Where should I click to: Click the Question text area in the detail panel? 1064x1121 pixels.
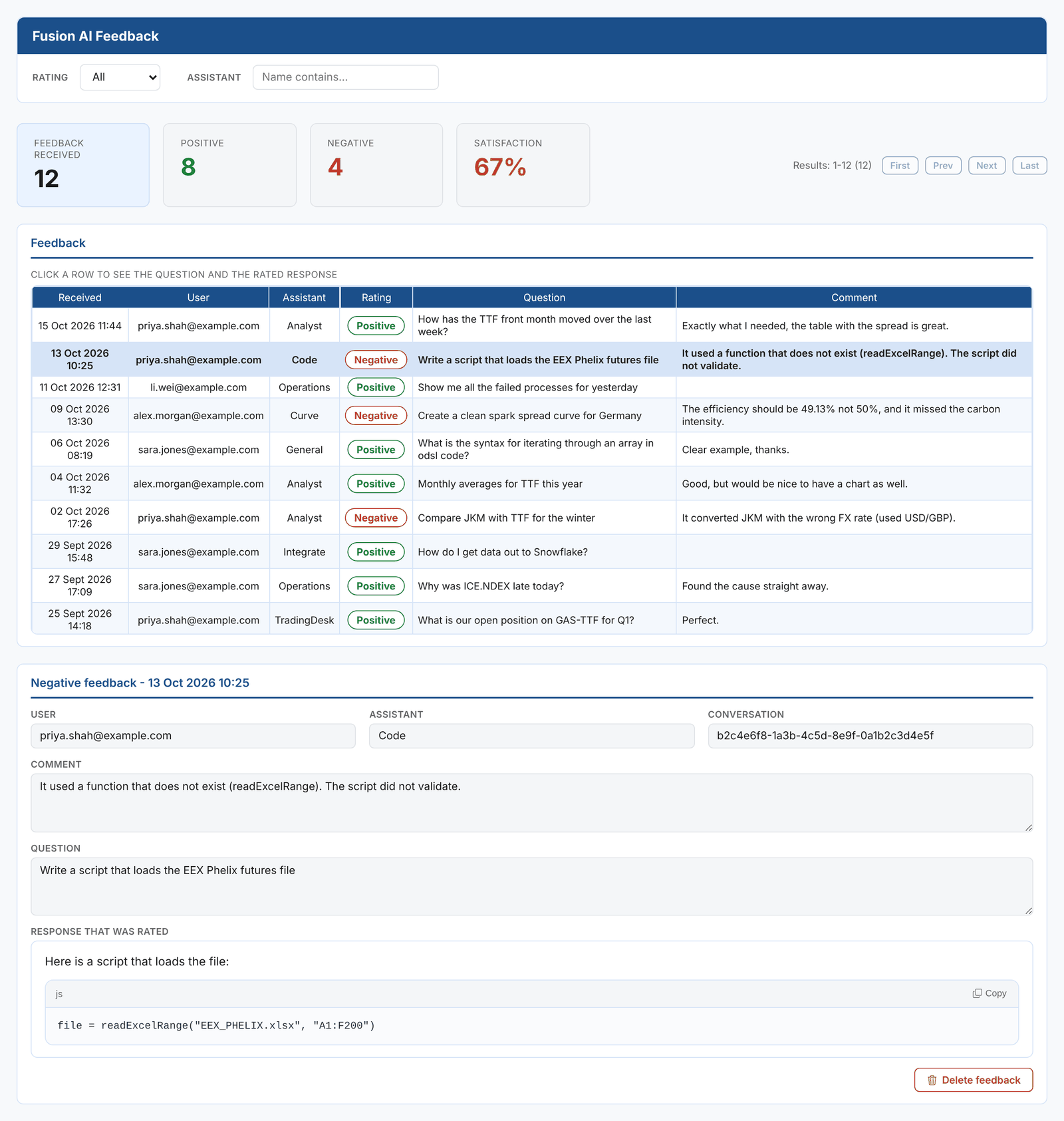coord(531,886)
